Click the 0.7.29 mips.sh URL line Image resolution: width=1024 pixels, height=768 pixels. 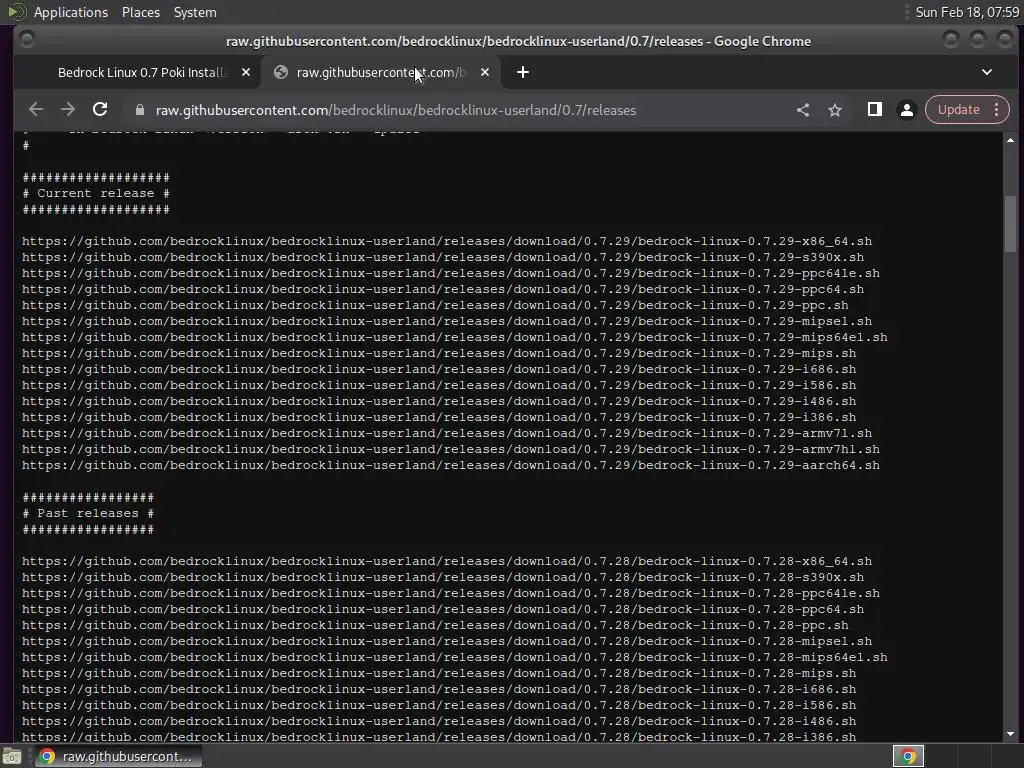pyautogui.click(x=439, y=353)
